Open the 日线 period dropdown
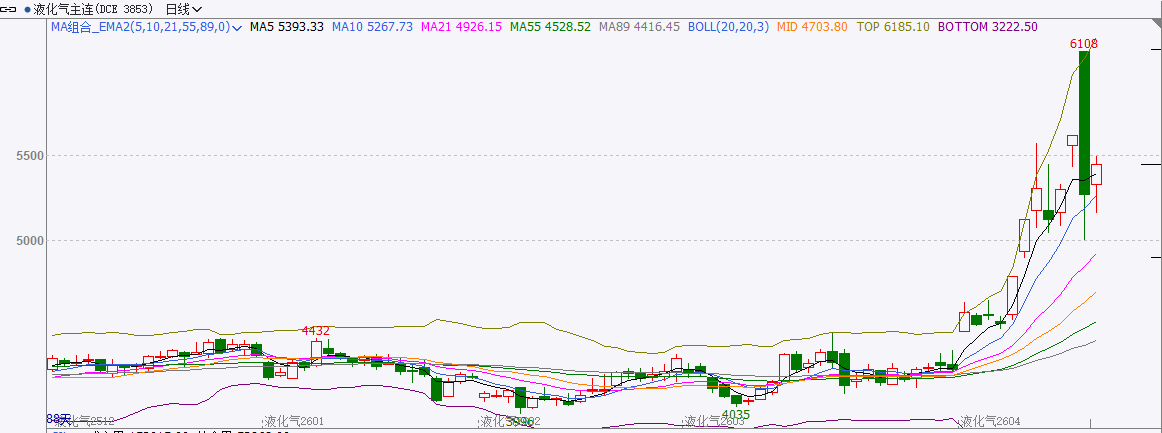 click(183, 9)
